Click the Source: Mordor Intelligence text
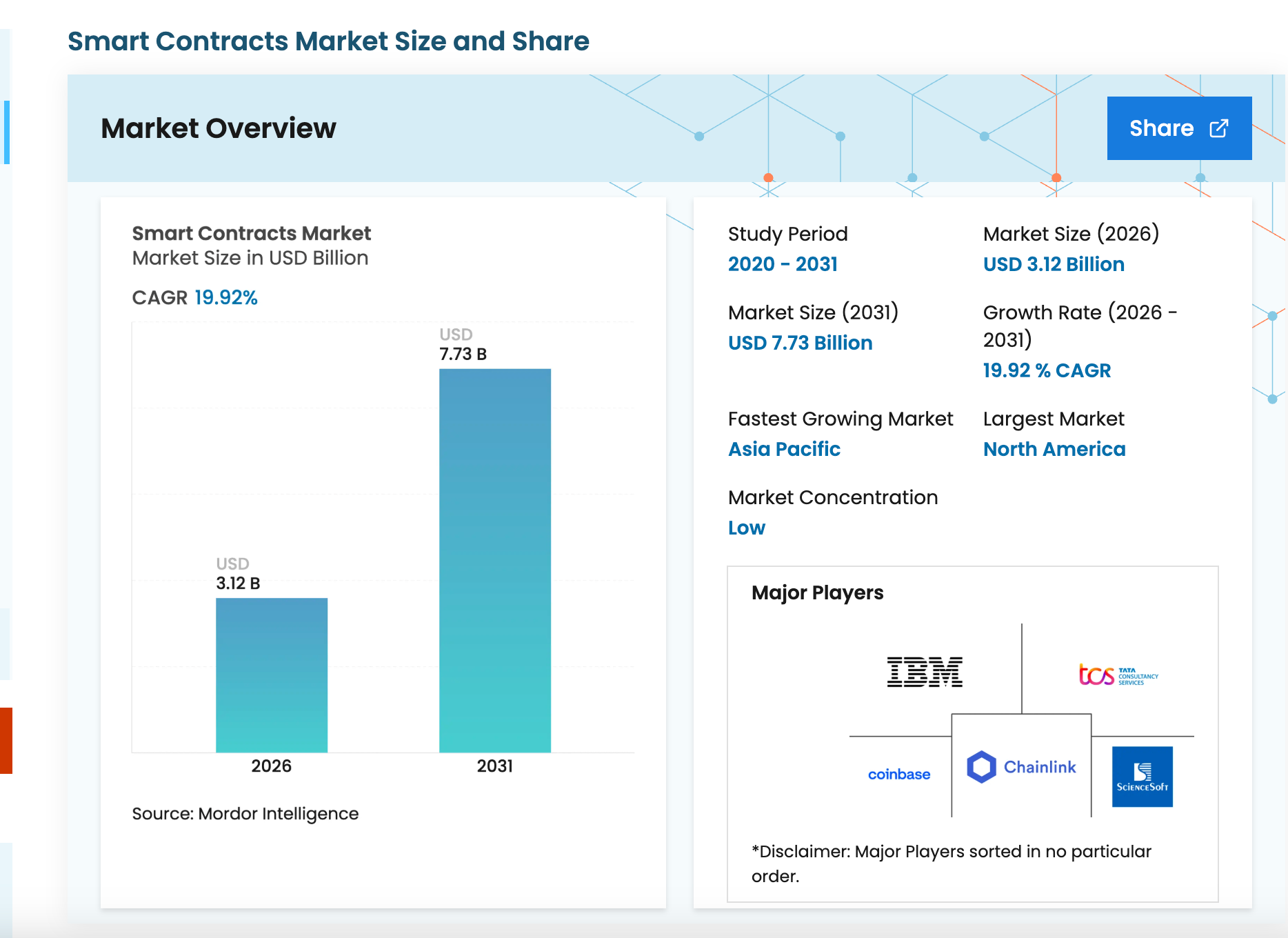 (245, 814)
